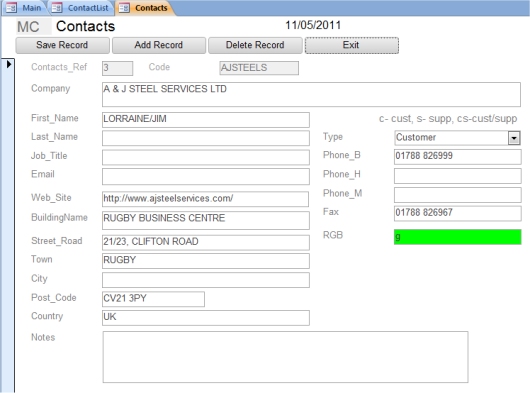This screenshot has height=393, width=530.
Task: Switch to the Main tab
Action: pyautogui.click(x=24, y=8)
